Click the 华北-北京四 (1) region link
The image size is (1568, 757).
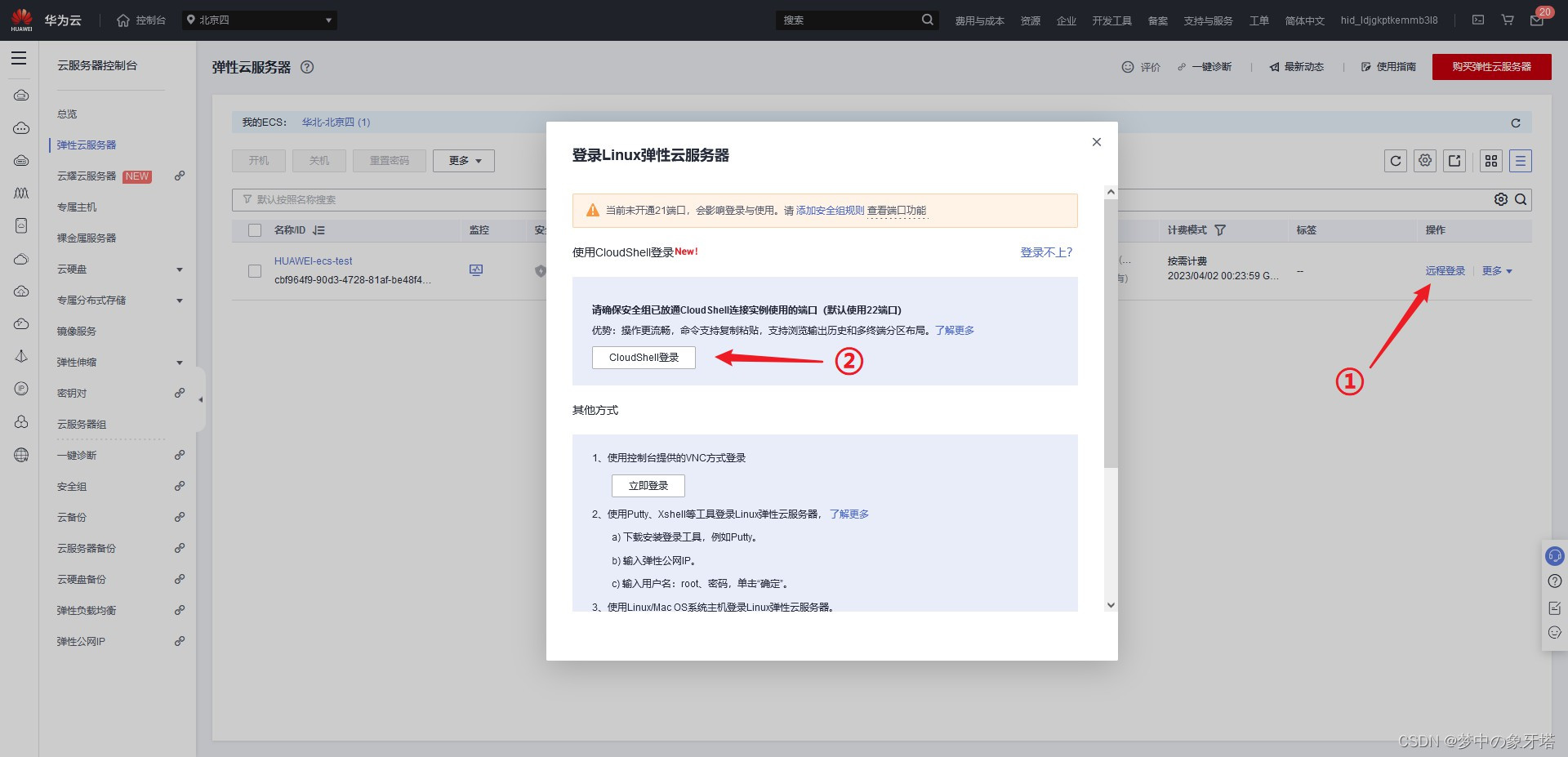[336, 122]
